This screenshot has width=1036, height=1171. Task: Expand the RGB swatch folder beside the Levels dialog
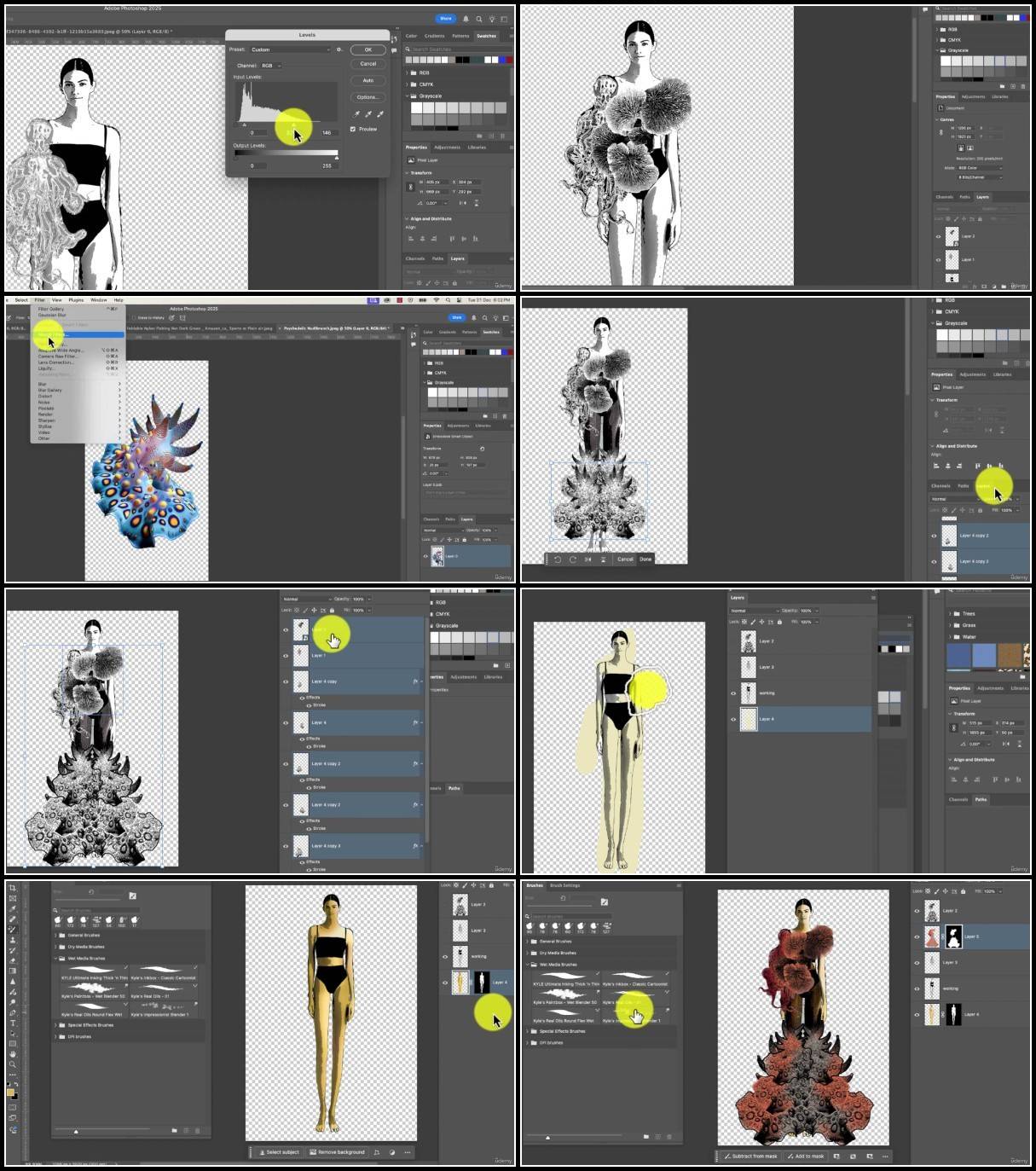click(407, 72)
